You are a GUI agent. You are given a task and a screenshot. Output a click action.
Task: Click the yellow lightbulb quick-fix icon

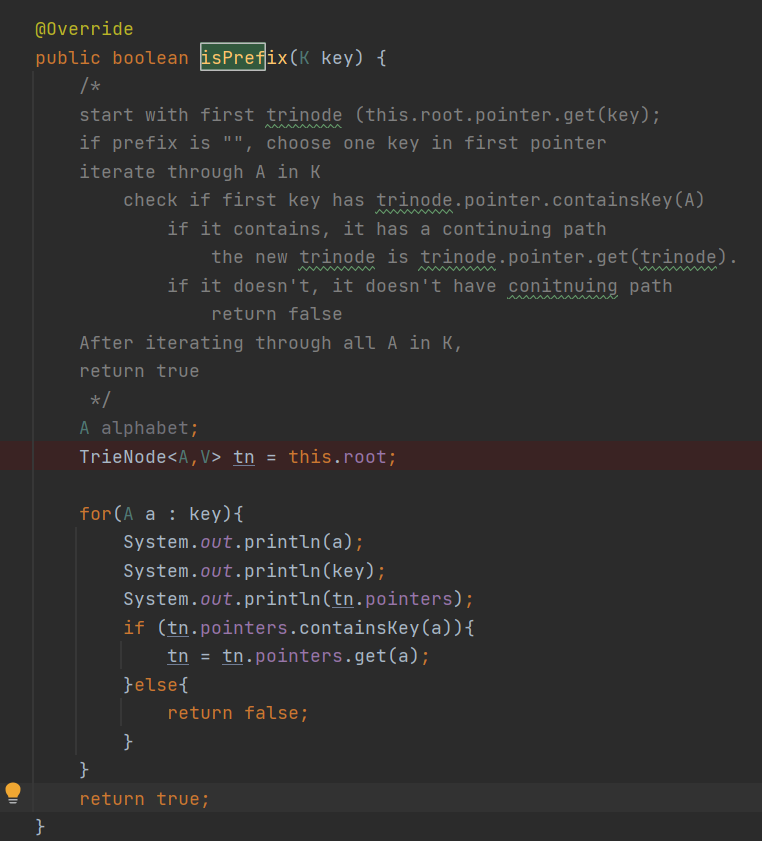[x=13, y=793]
